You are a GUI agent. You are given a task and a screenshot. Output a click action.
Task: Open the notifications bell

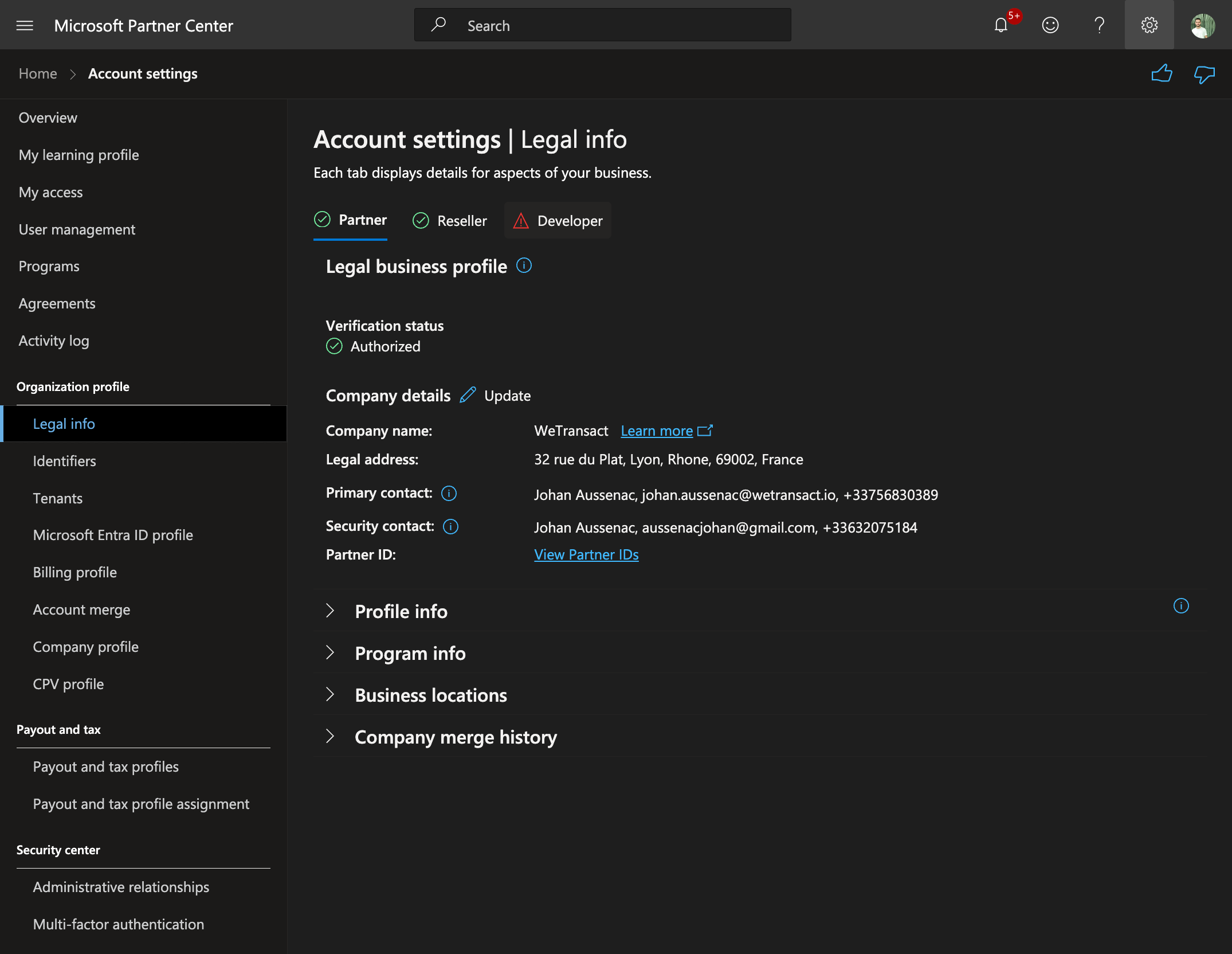click(1001, 25)
